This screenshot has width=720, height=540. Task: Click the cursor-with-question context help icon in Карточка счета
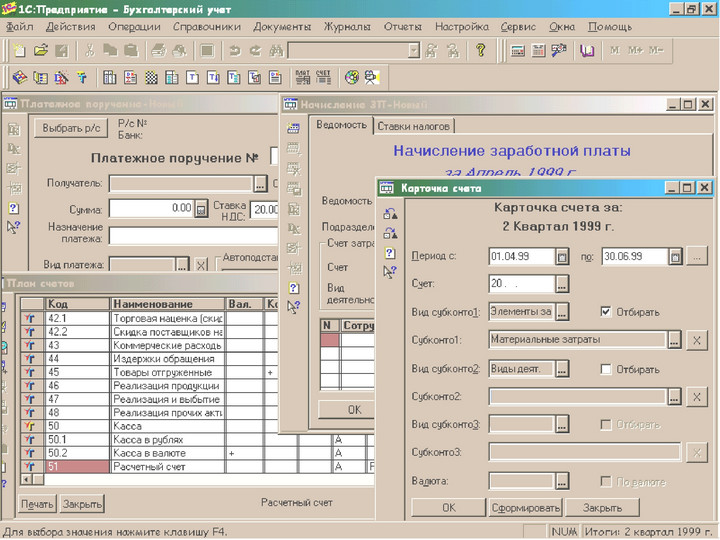[x=389, y=272]
